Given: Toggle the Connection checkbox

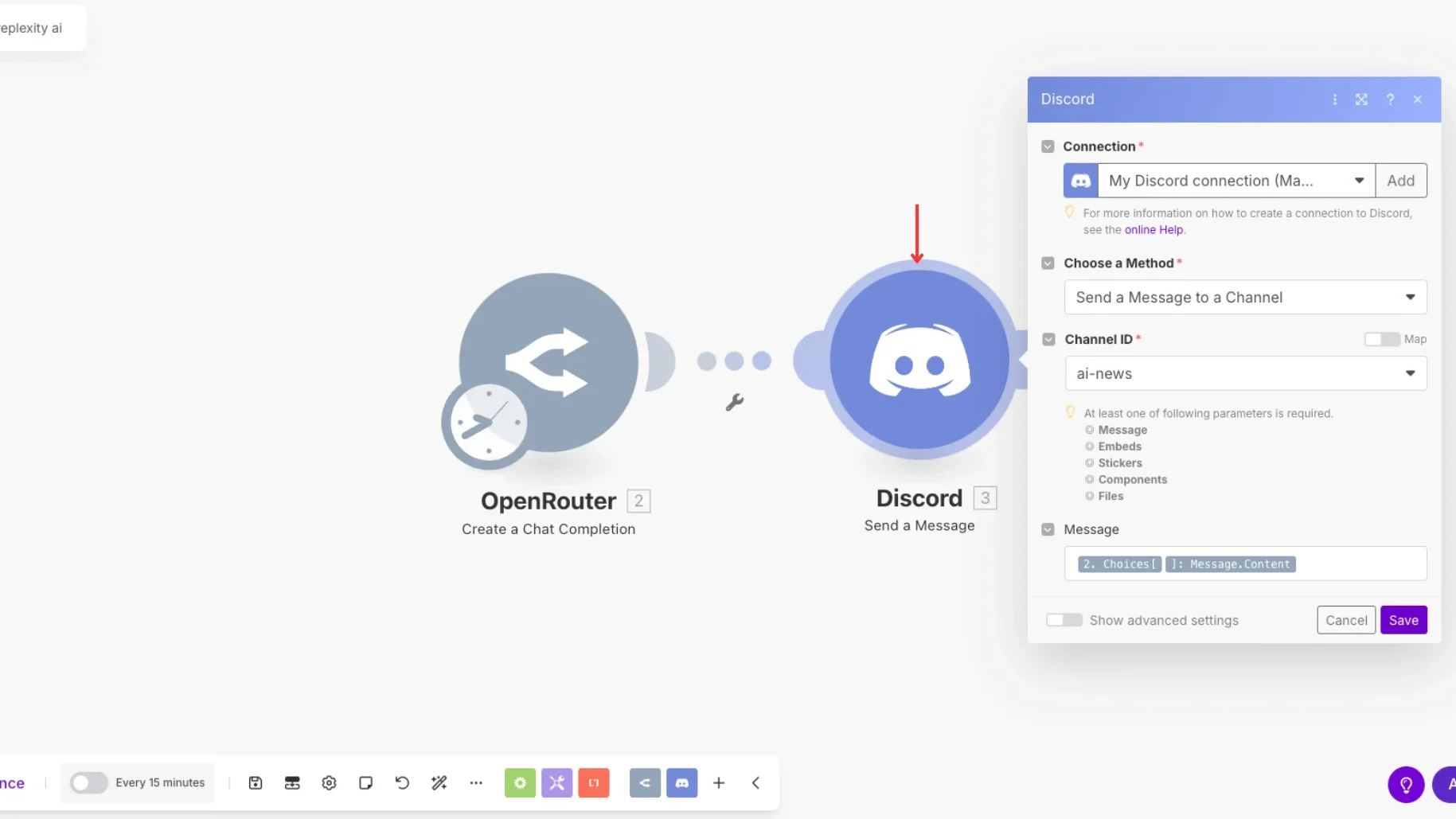Looking at the screenshot, I should (x=1048, y=146).
